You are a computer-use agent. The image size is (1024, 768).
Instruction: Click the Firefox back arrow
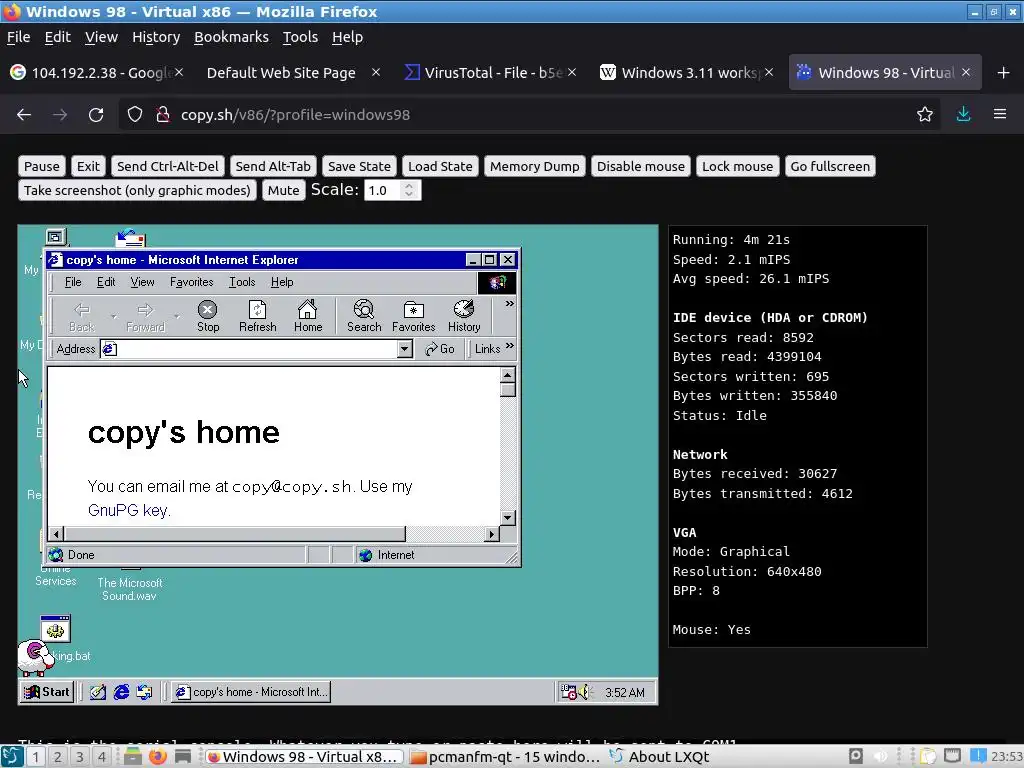tap(24, 114)
